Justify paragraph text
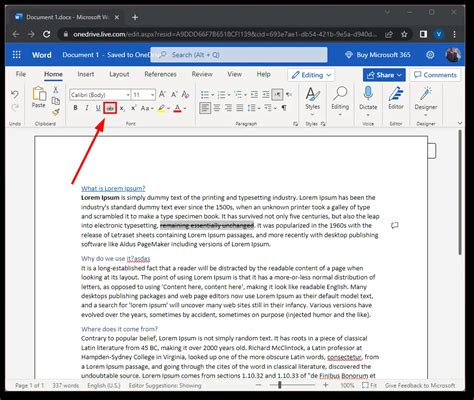This screenshot has height=400, width=474. coord(240,108)
